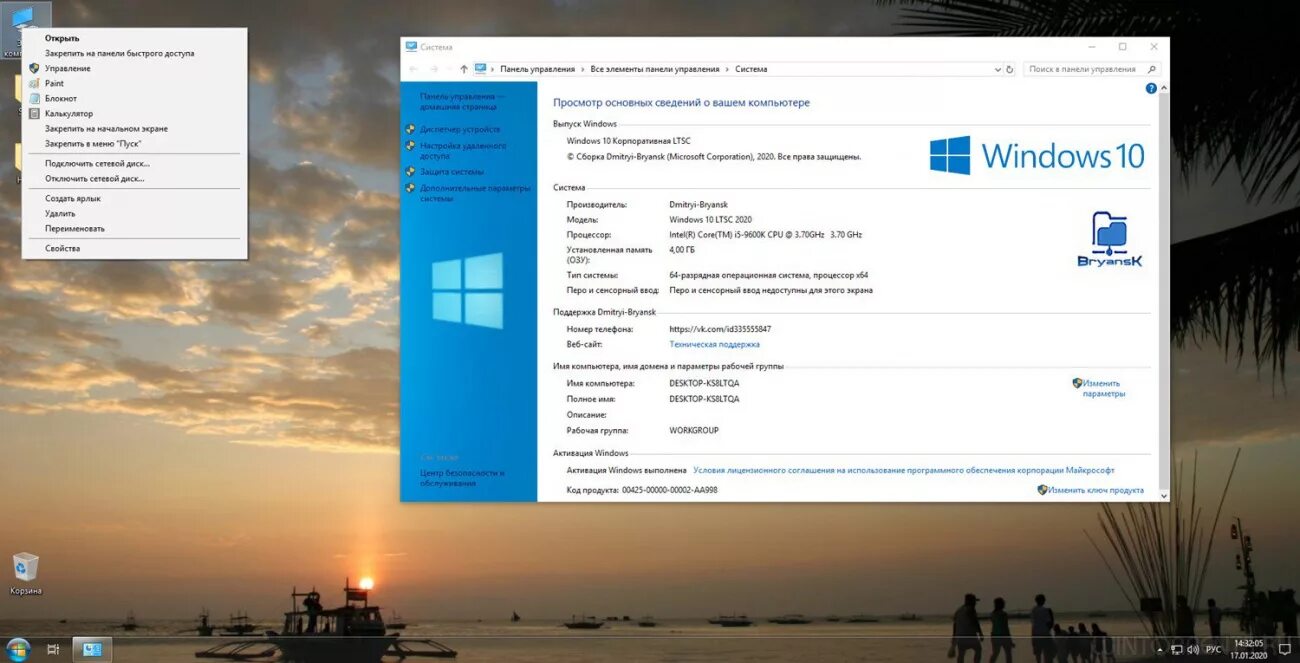Click Изменить ключ продукта link
The width and height of the screenshot is (1300, 663).
[1096, 490]
